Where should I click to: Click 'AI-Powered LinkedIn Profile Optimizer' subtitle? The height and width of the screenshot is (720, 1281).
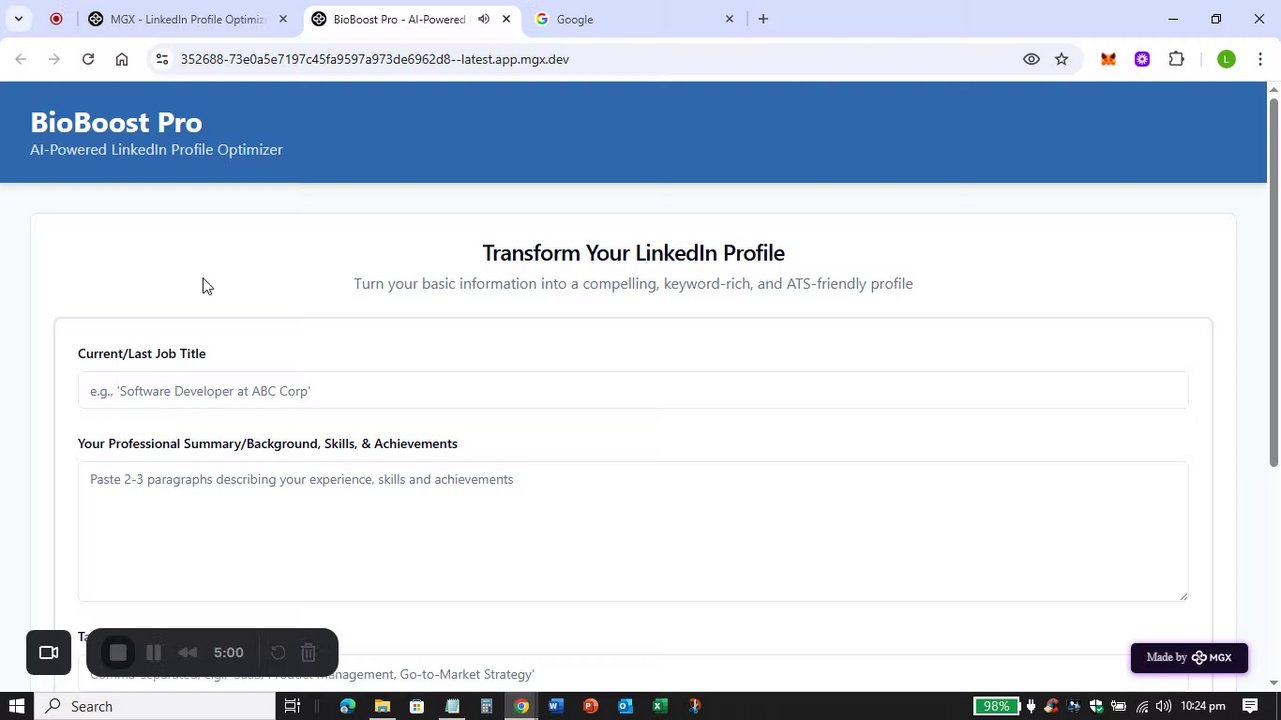point(156,150)
